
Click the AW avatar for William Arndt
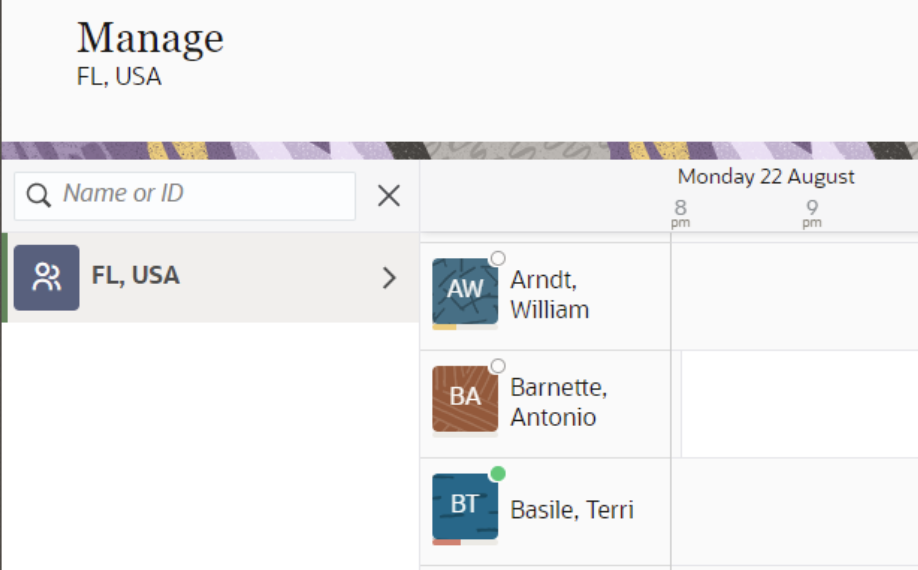[464, 290]
